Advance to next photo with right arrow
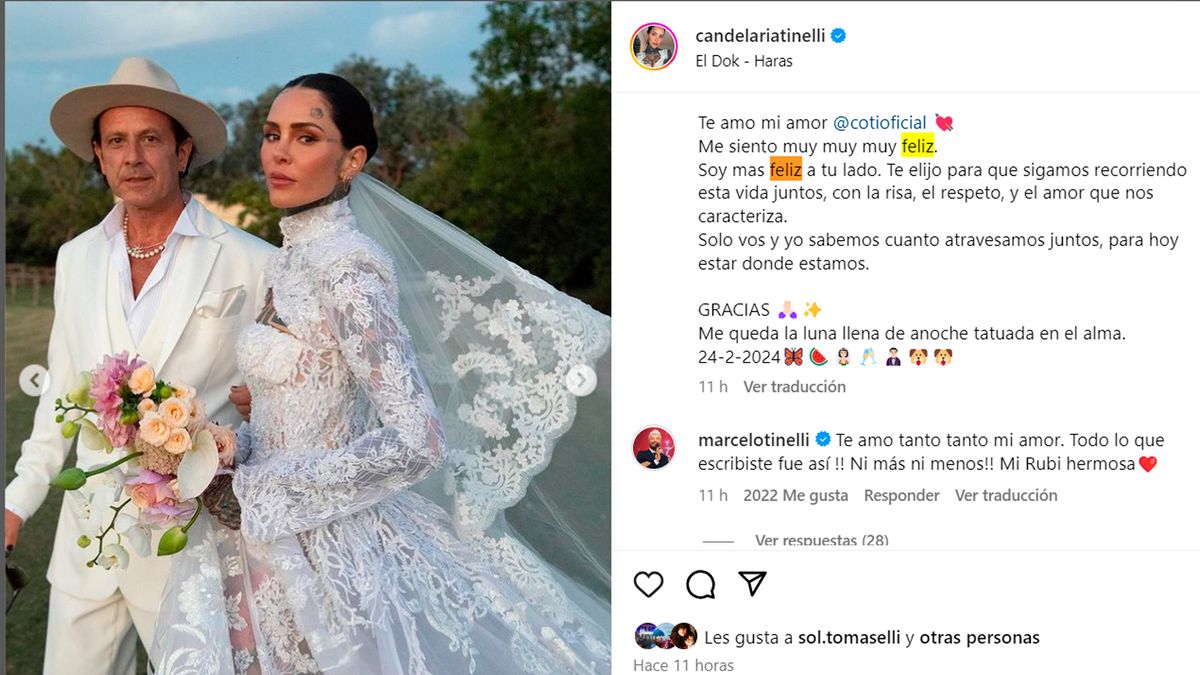Viewport: 1200px width, 675px height. [581, 380]
